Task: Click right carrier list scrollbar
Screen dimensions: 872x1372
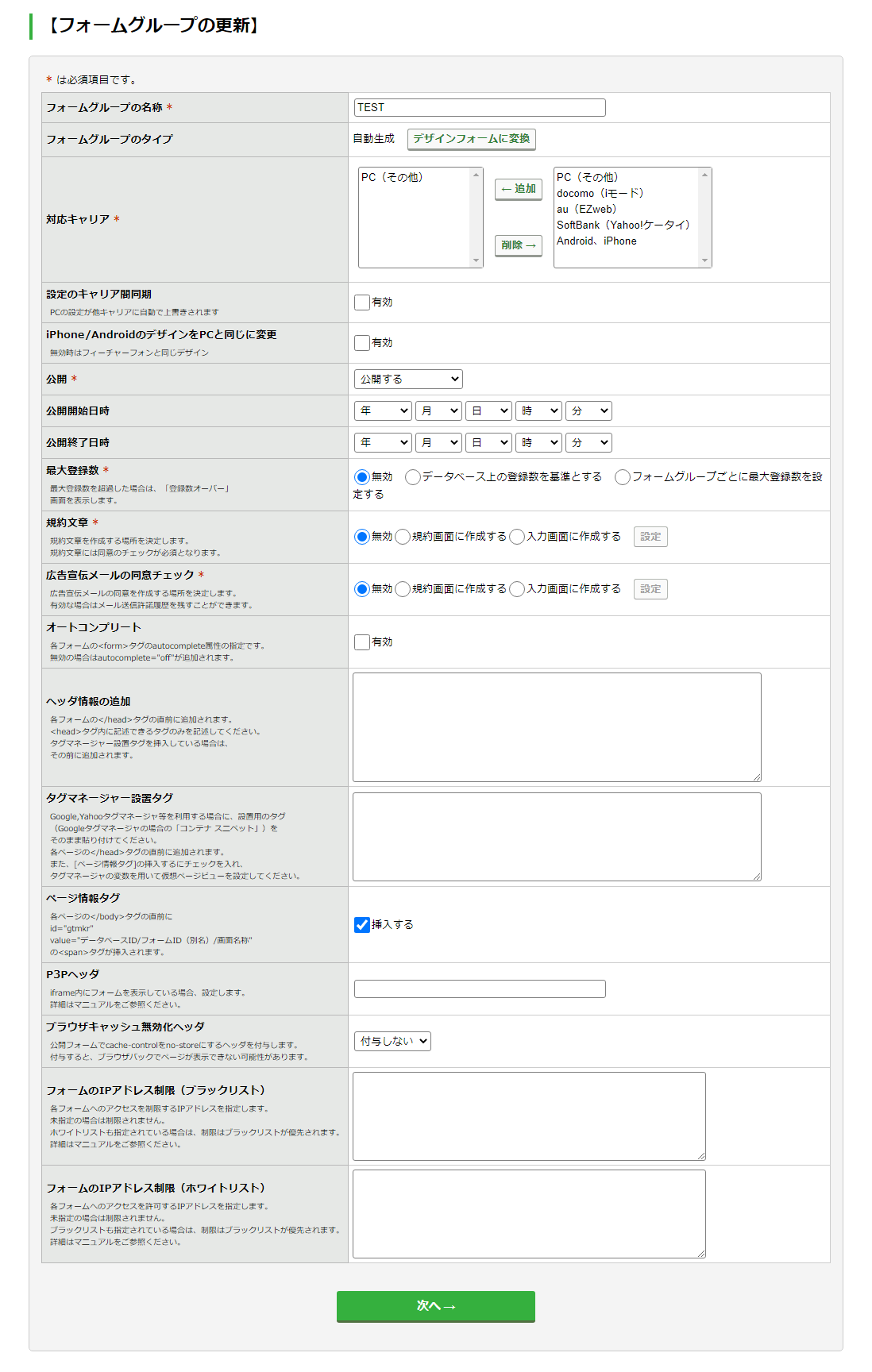Action: (704, 218)
